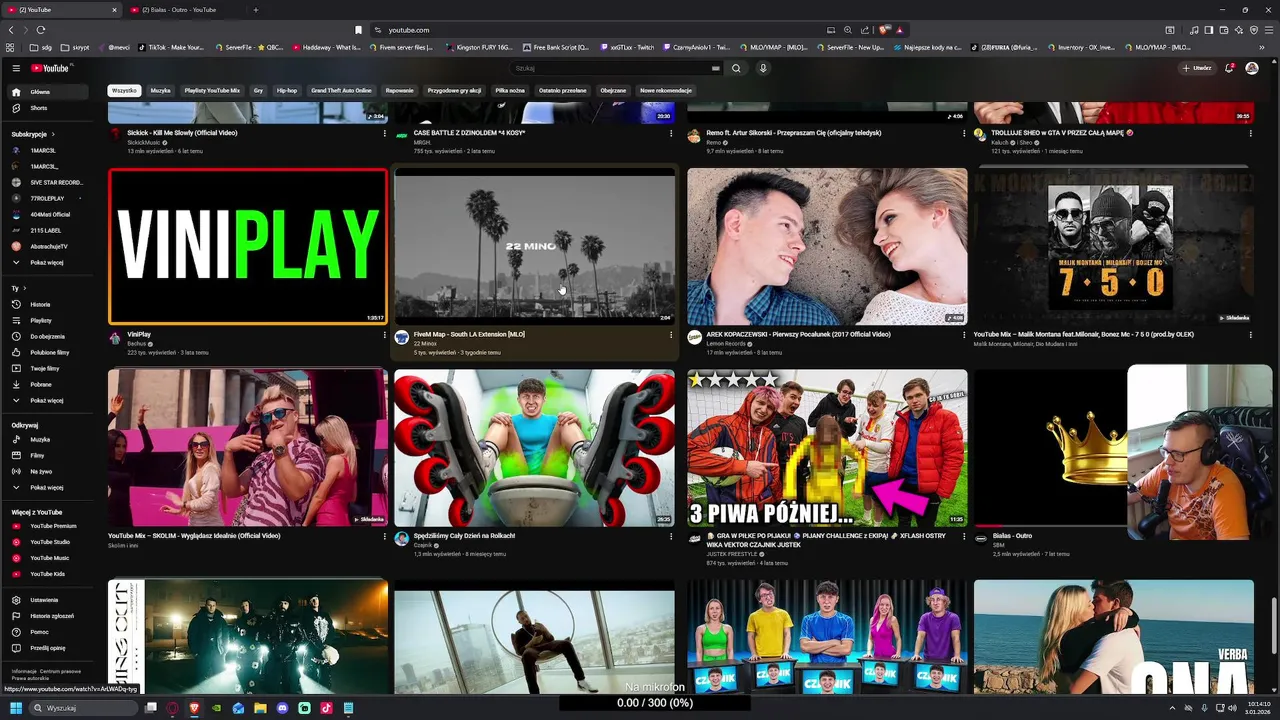Click the YouTube logo

(50, 68)
